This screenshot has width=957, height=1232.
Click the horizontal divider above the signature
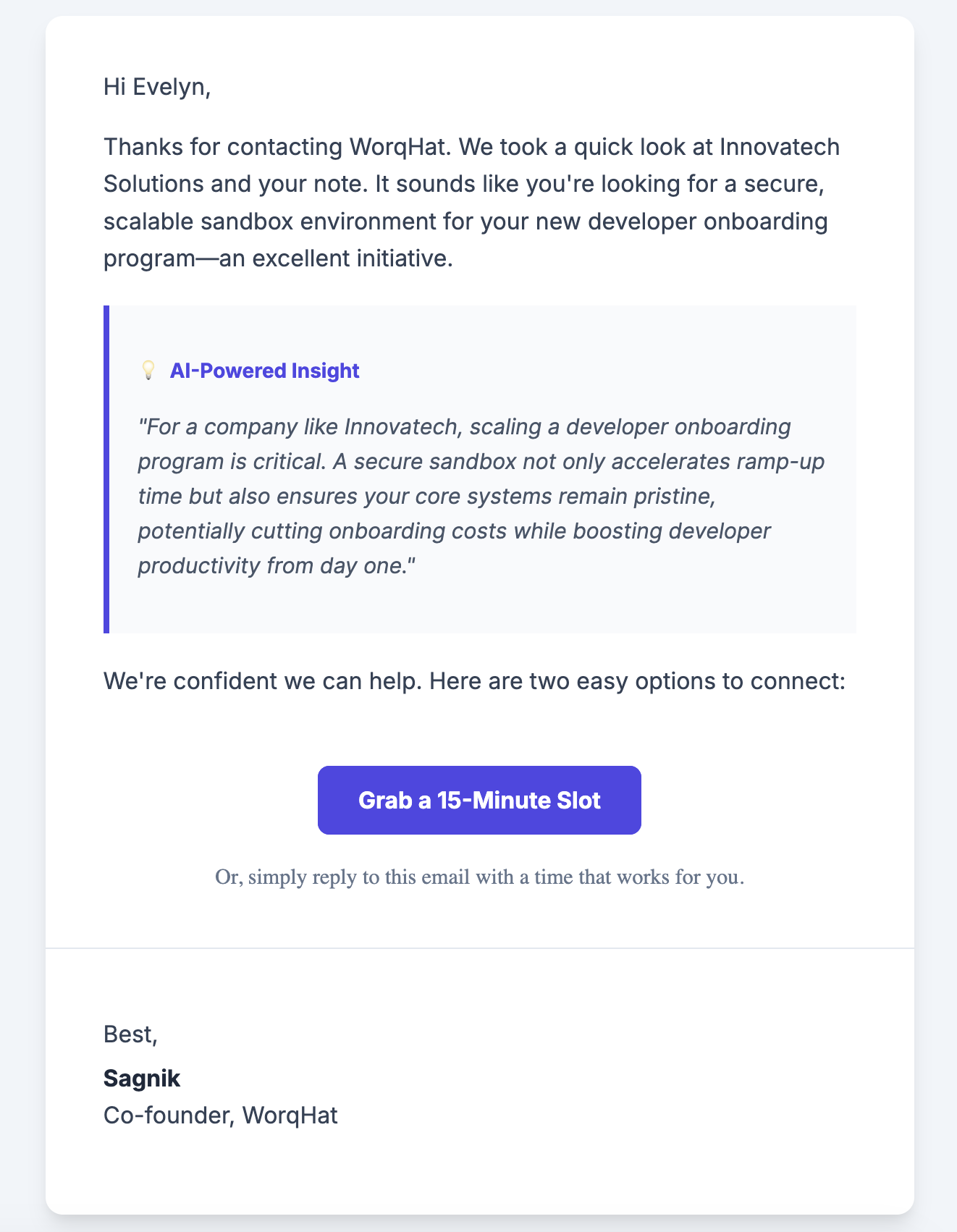479,948
